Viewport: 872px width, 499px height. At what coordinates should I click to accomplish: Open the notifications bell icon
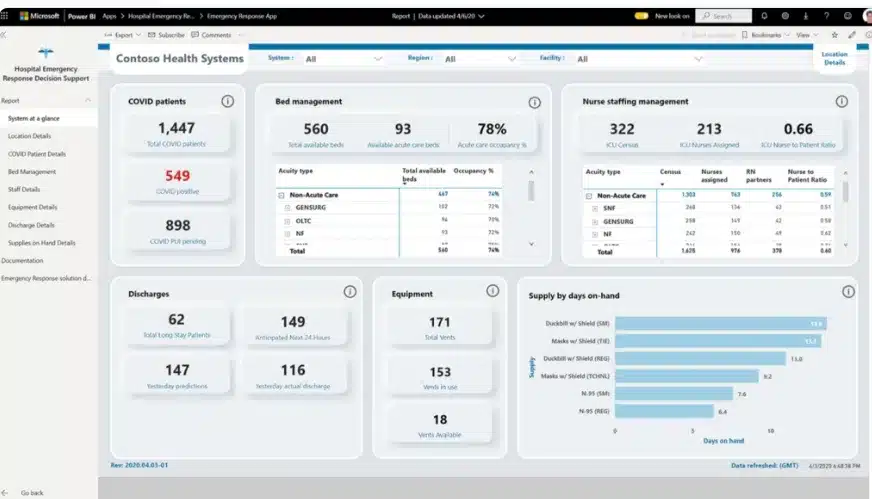(x=764, y=16)
